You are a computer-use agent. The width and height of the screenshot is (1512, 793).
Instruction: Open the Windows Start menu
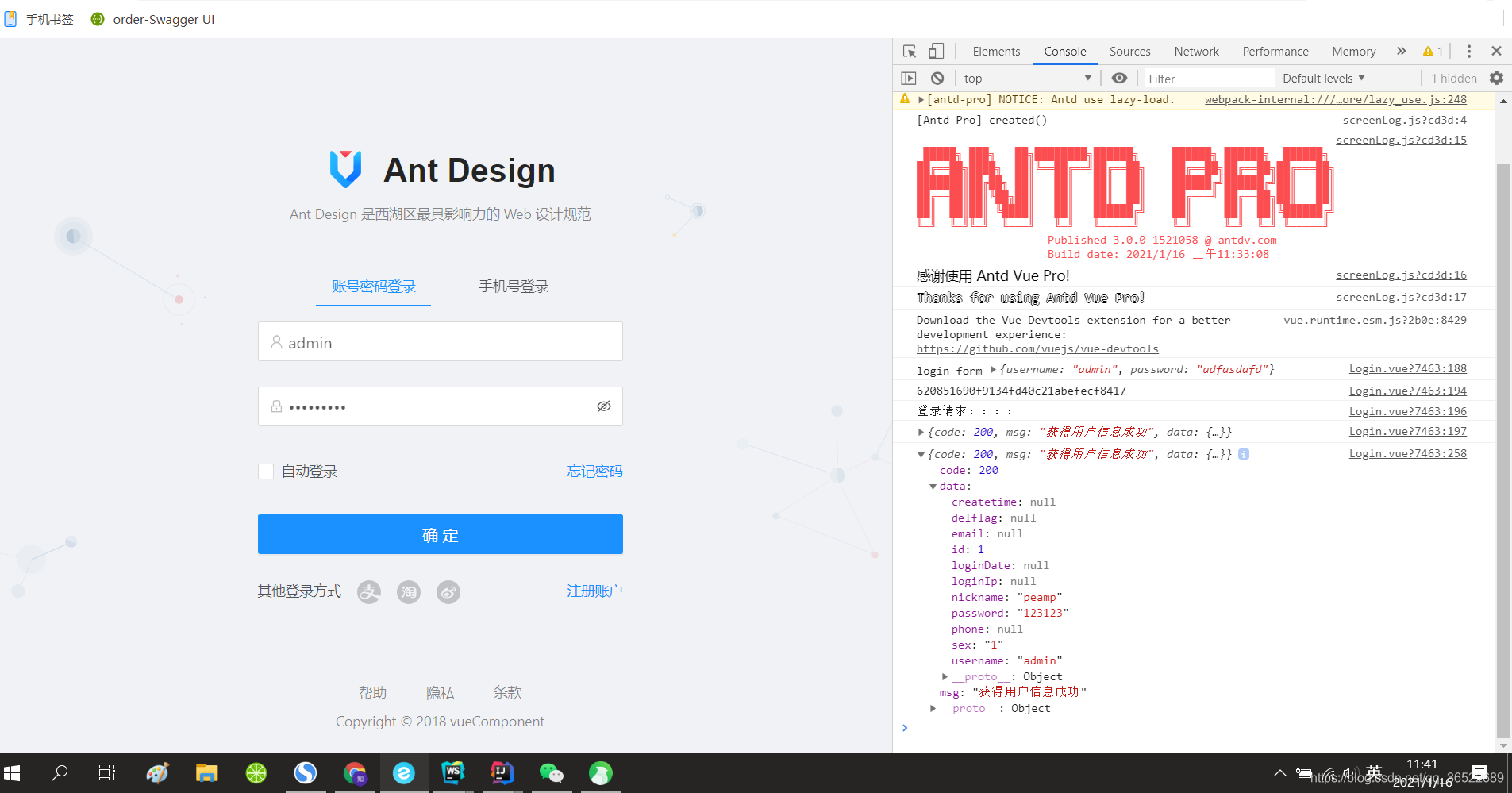pos(12,773)
